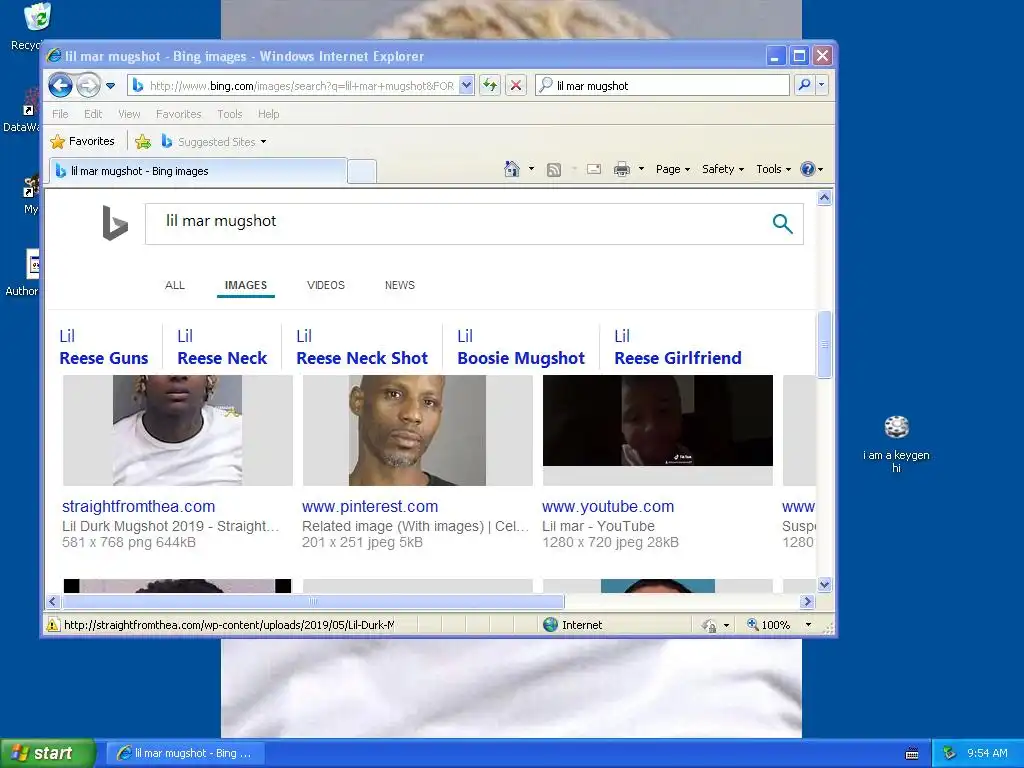Click the vertical scrollbar up arrow
Image resolution: width=1024 pixels, height=768 pixels.
[x=824, y=197]
